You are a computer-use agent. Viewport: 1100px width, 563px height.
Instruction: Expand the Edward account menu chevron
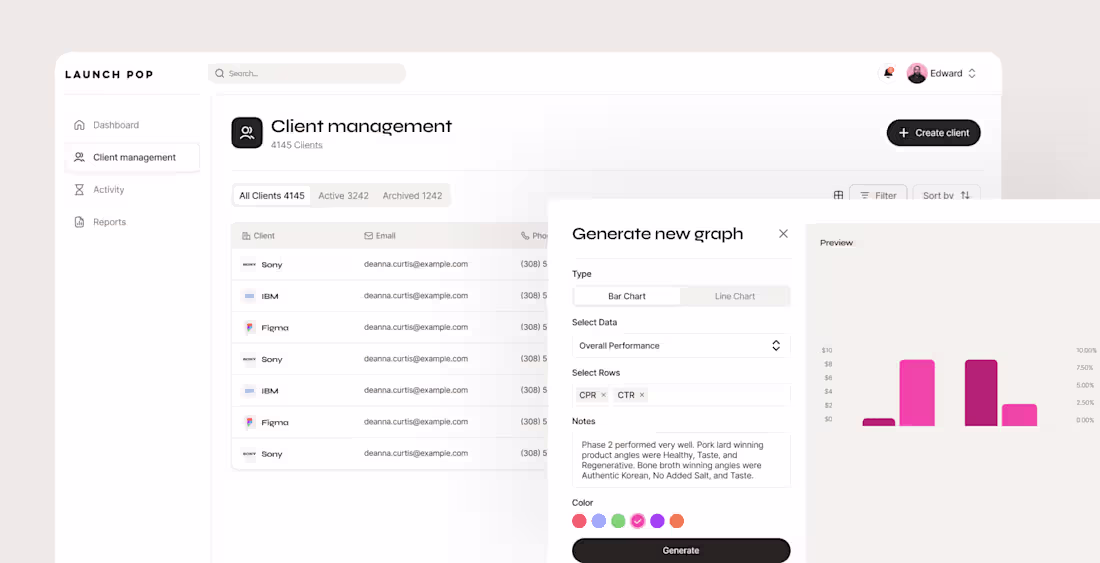click(972, 73)
